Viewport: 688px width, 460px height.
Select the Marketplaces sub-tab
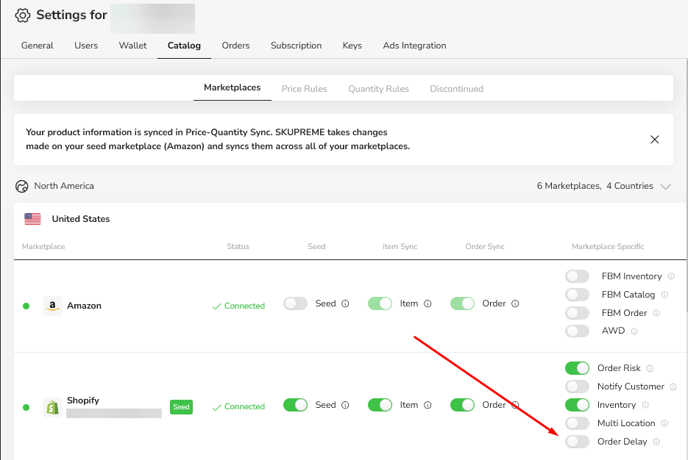point(232,88)
